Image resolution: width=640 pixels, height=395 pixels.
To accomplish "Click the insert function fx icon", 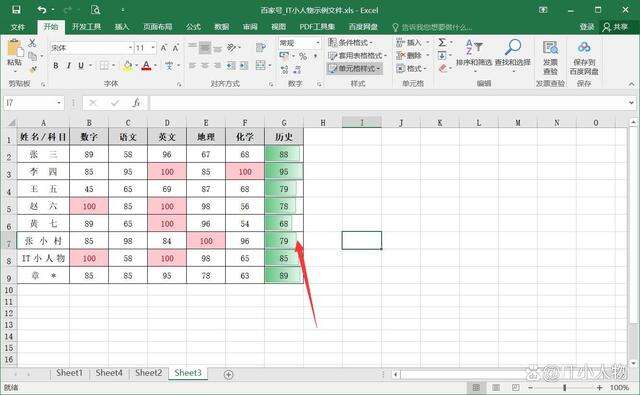I will click(136, 102).
